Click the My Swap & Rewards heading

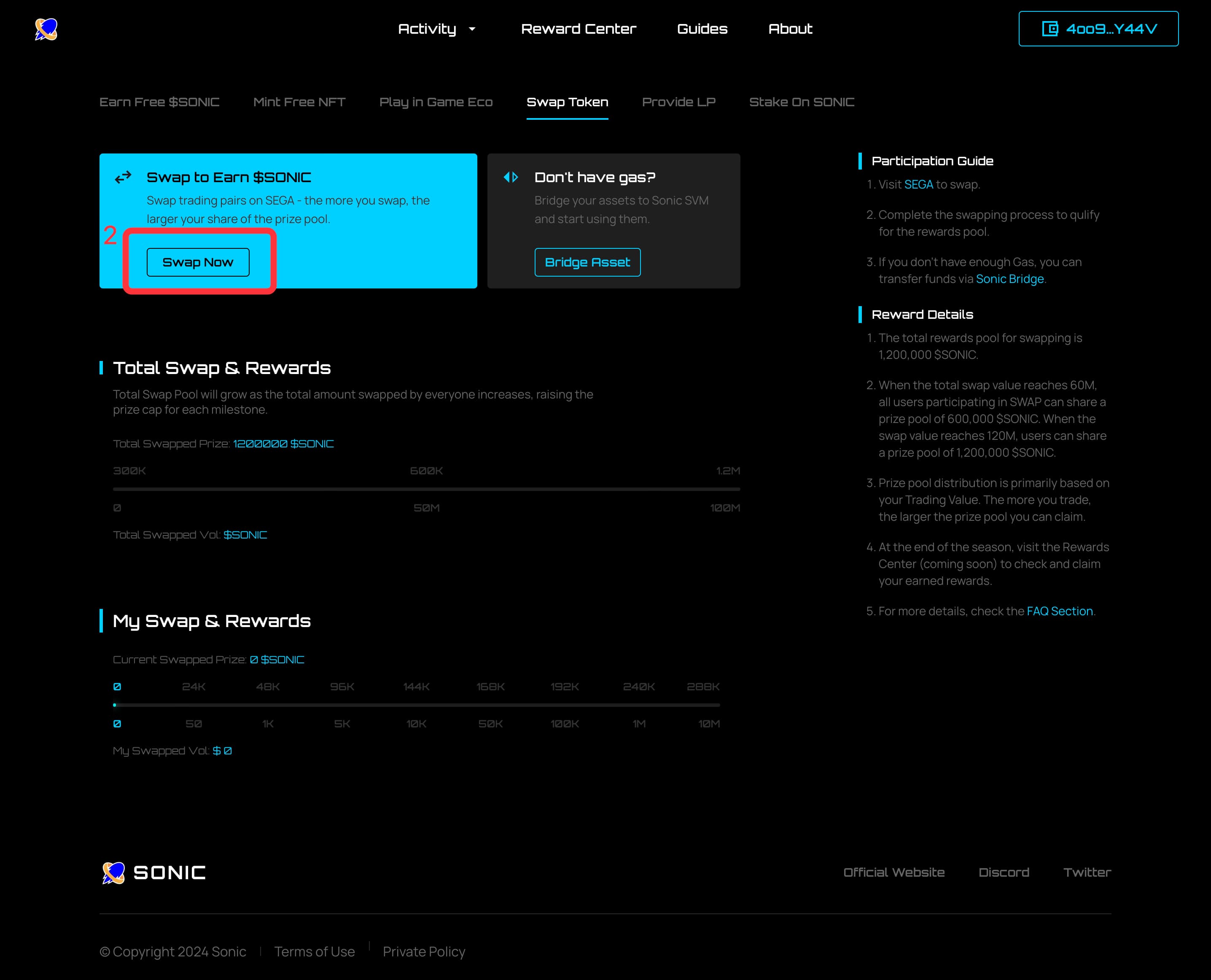[212, 621]
